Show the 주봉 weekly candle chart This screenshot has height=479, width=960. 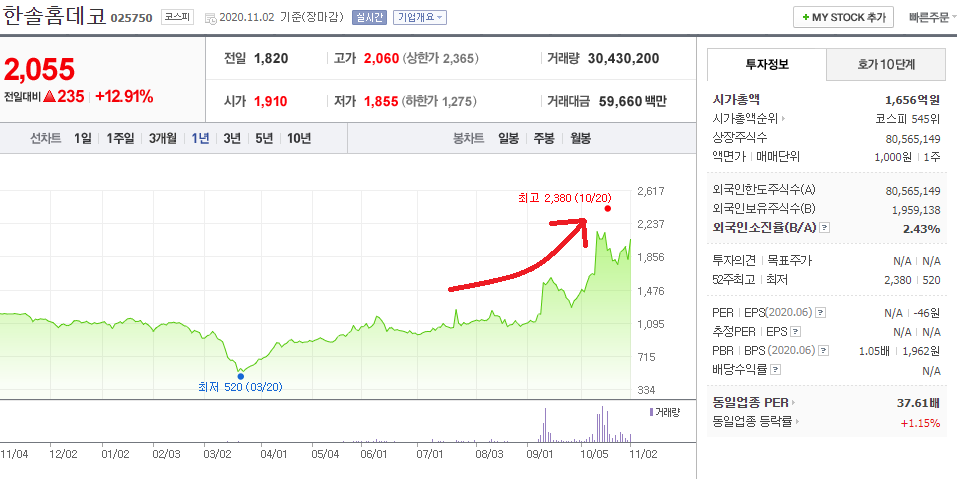544,138
